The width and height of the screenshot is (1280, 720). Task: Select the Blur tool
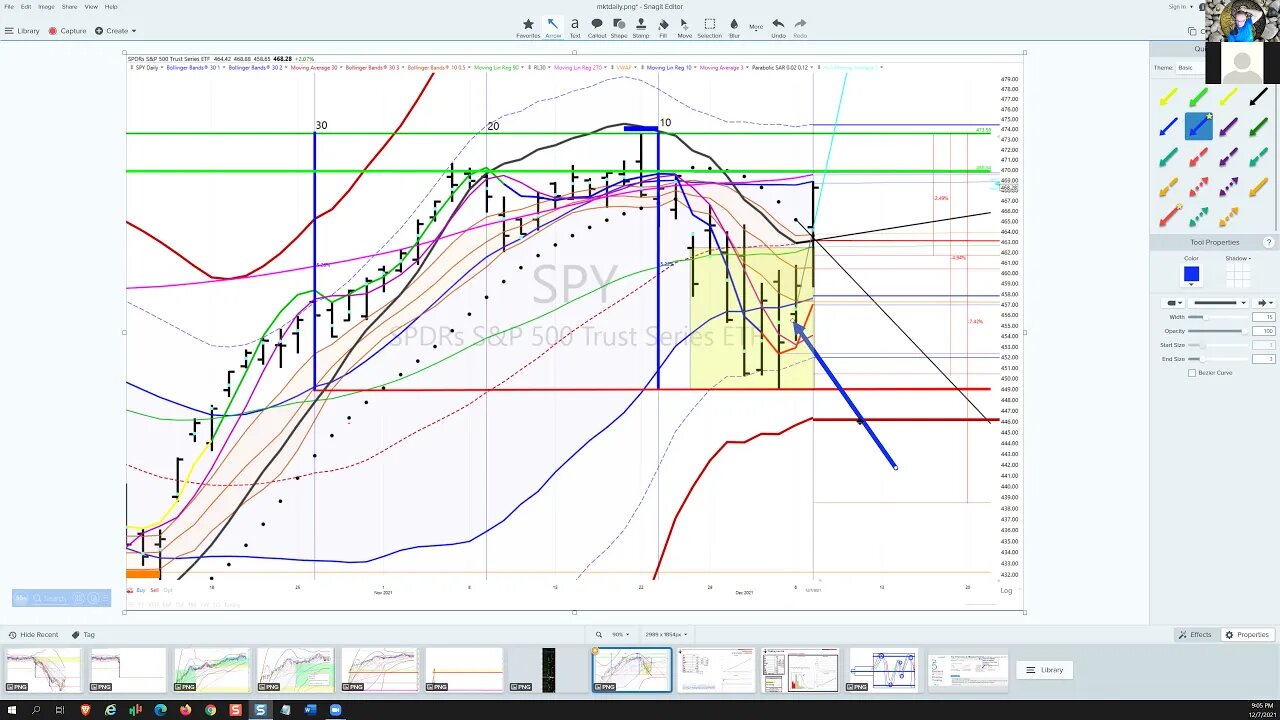click(x=734, y=28)
